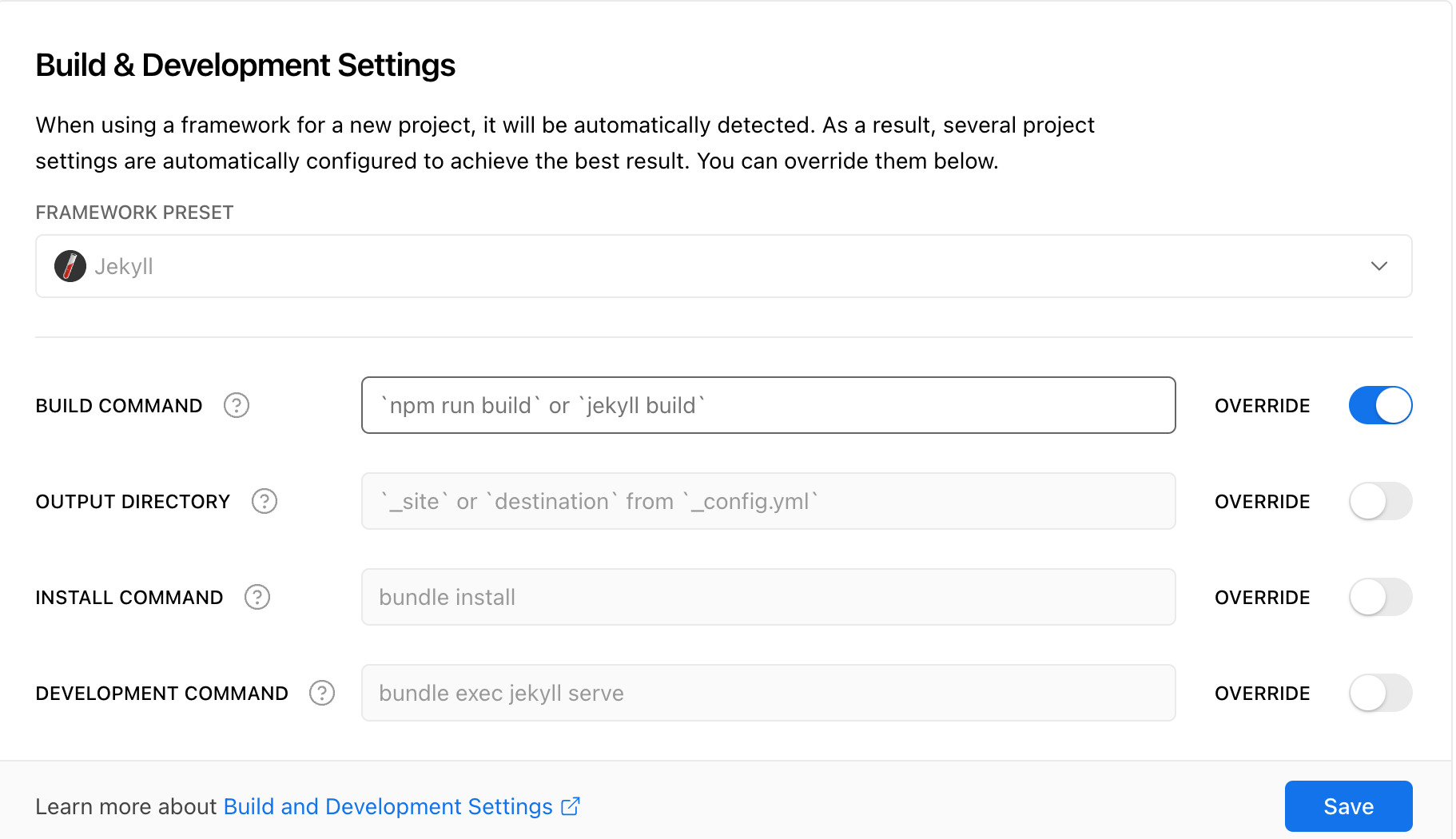Show help icon info for Output Directory
Screen dimensions: 1456x839
[265, 502]
